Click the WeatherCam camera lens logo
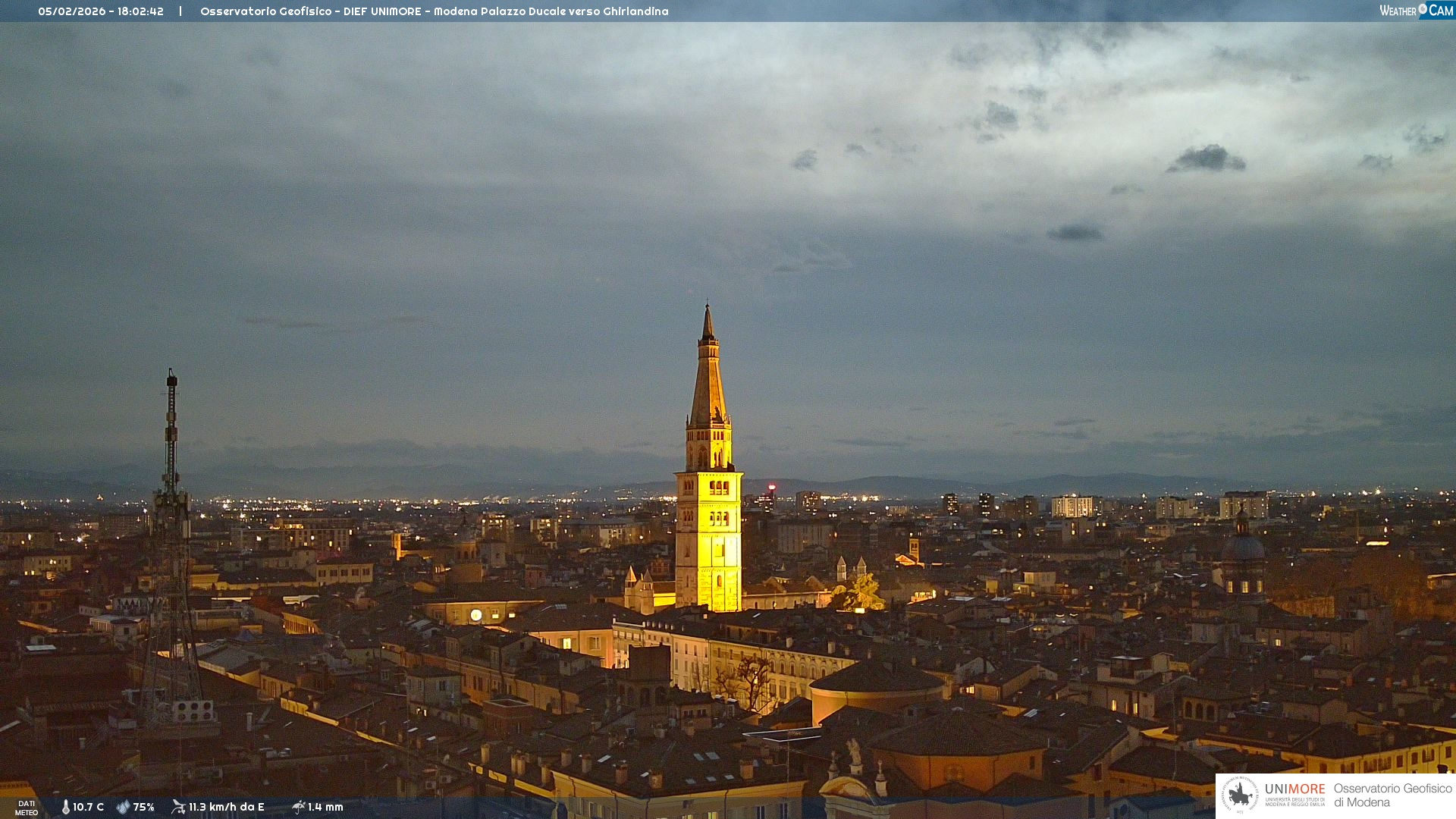 pos(1423,9)
